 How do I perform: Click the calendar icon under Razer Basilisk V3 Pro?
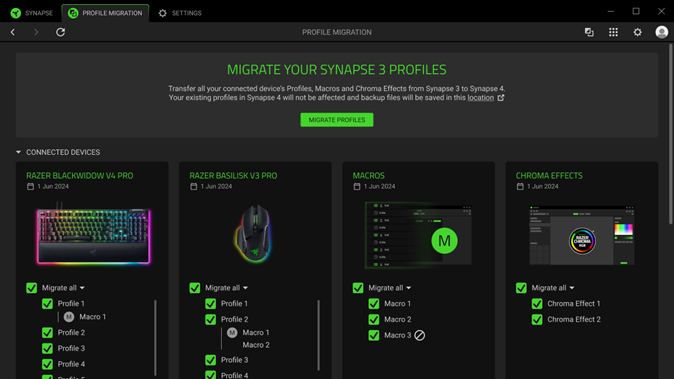click(193, 186)
